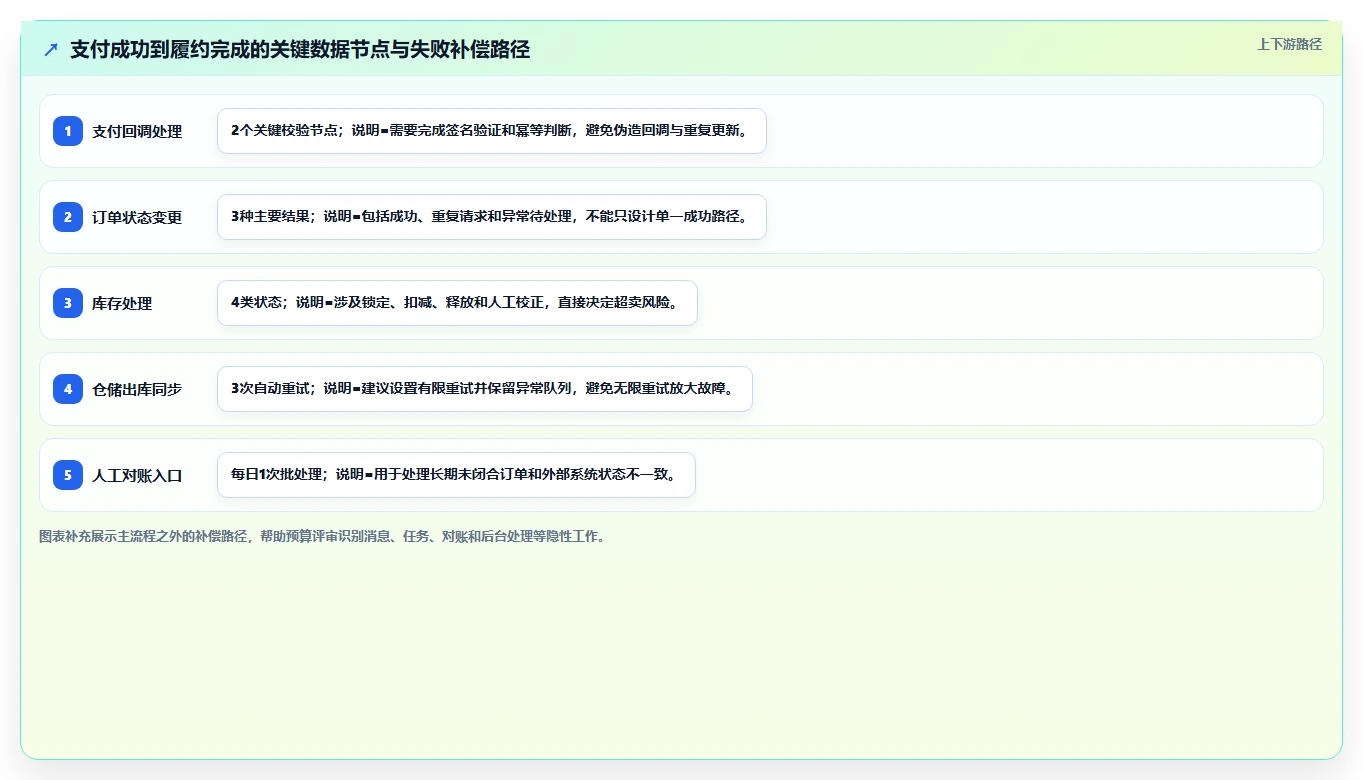Click the step 5 number badge
The image size is (1363, 780).
[68, 475]
